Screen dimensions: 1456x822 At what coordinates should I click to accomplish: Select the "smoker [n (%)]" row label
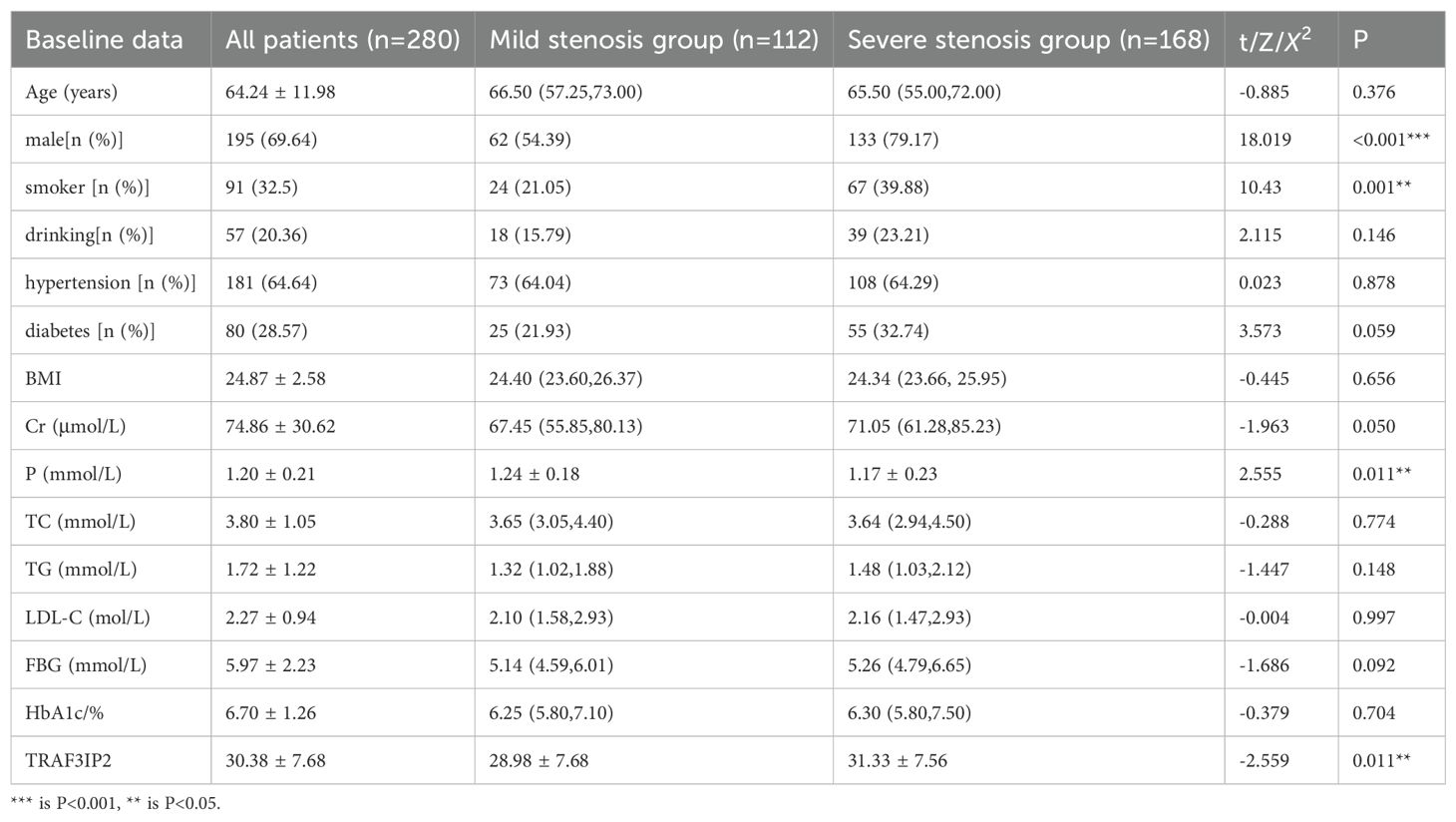click(88, 188)
